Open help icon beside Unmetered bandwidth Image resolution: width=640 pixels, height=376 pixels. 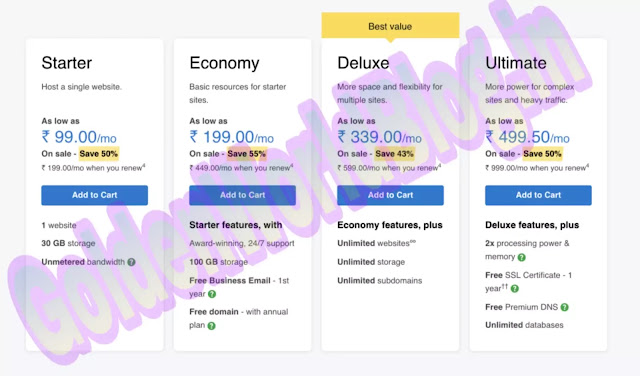[131, 262]
